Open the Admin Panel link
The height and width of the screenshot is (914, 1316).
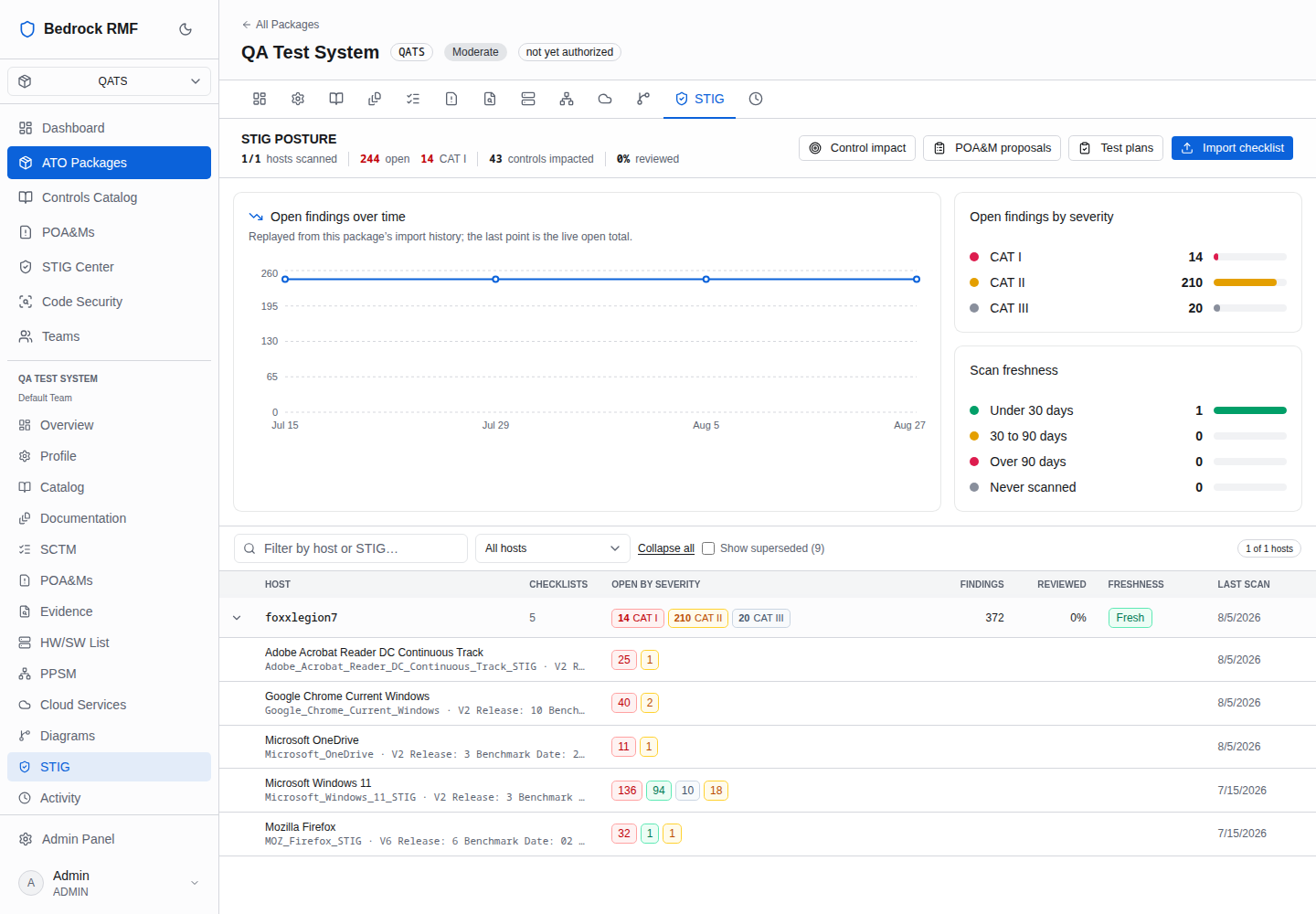click(110, 839)
